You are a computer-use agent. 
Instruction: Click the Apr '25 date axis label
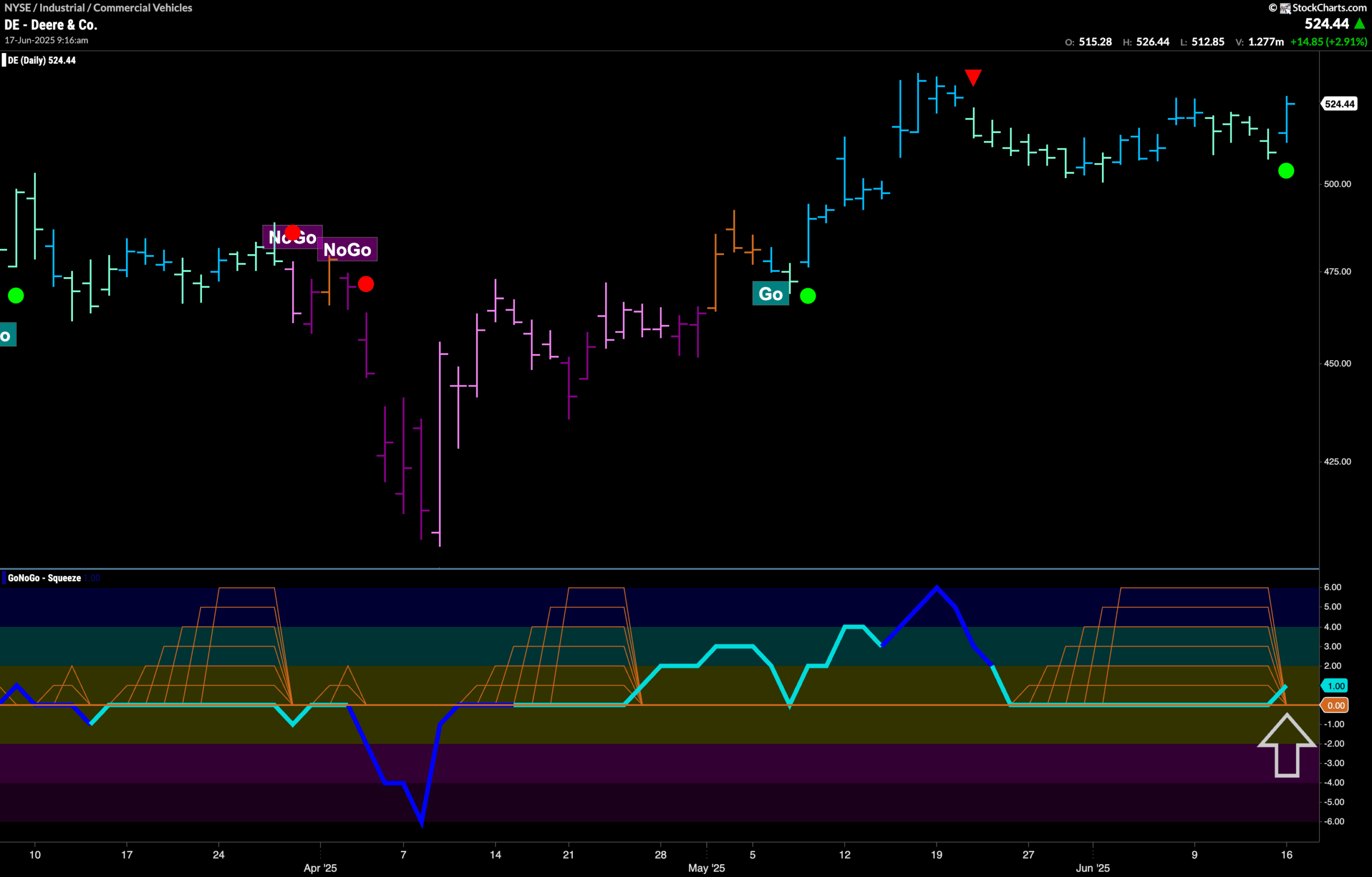(x=320, y=868)
